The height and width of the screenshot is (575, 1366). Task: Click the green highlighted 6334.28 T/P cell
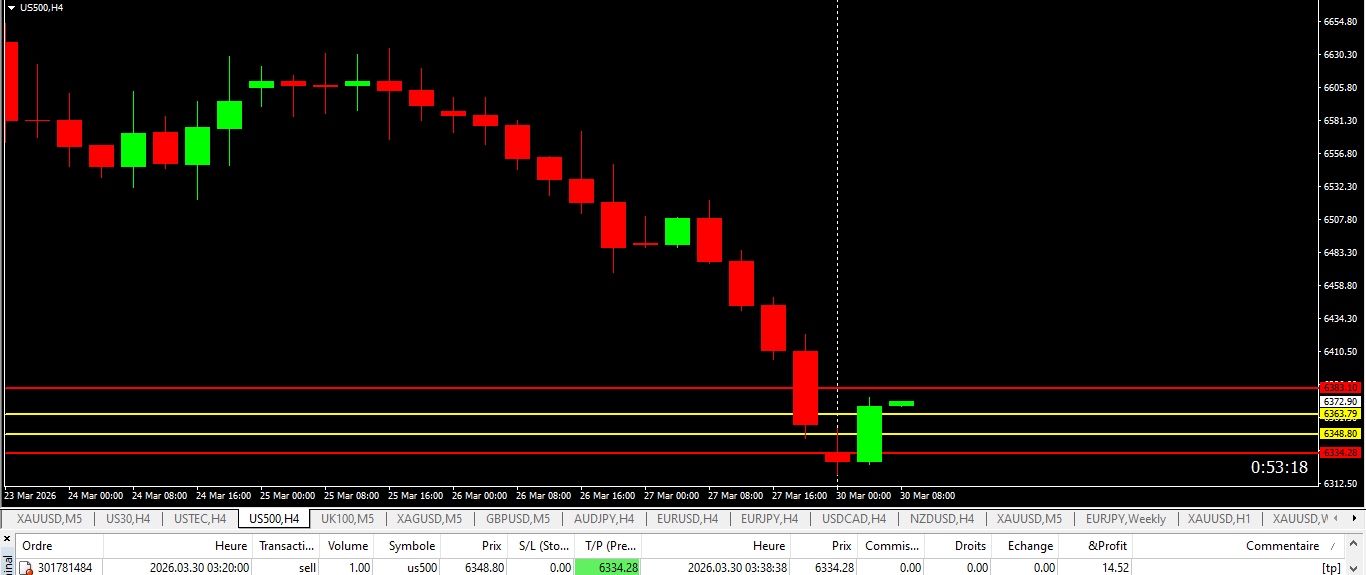click(x=608, y=567)
